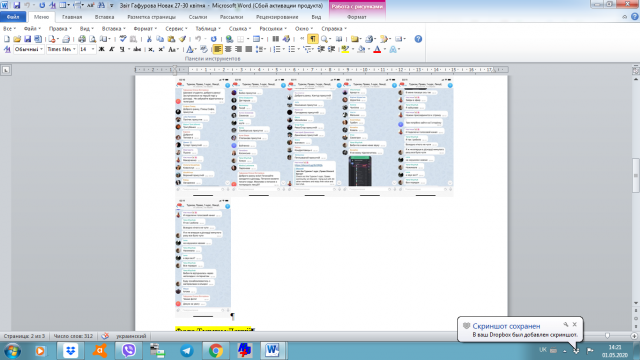
Task: Open picture tools Формат tab
Action: tap(356, 17)
